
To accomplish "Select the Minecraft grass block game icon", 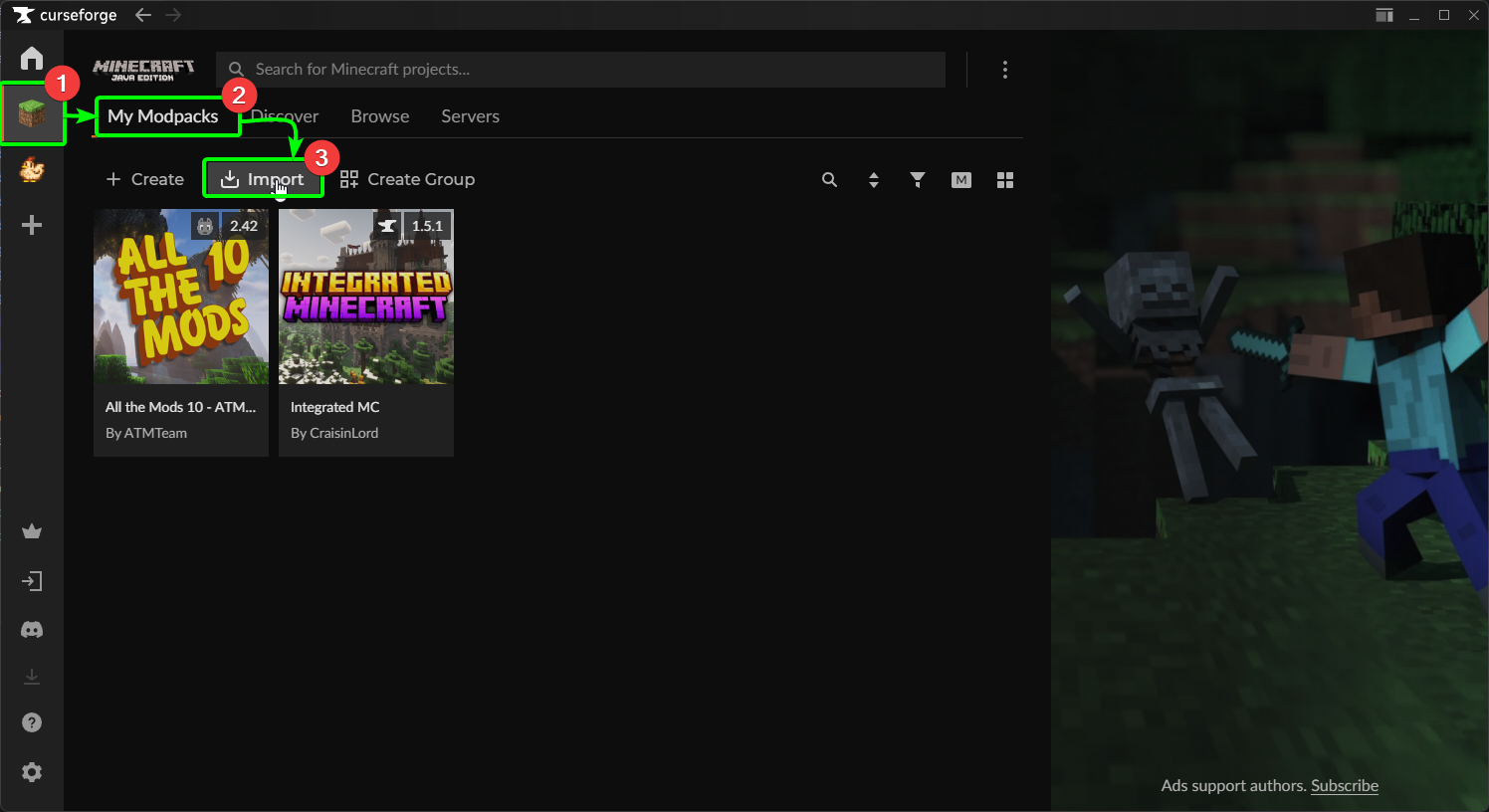I will (x=32, y=114).
